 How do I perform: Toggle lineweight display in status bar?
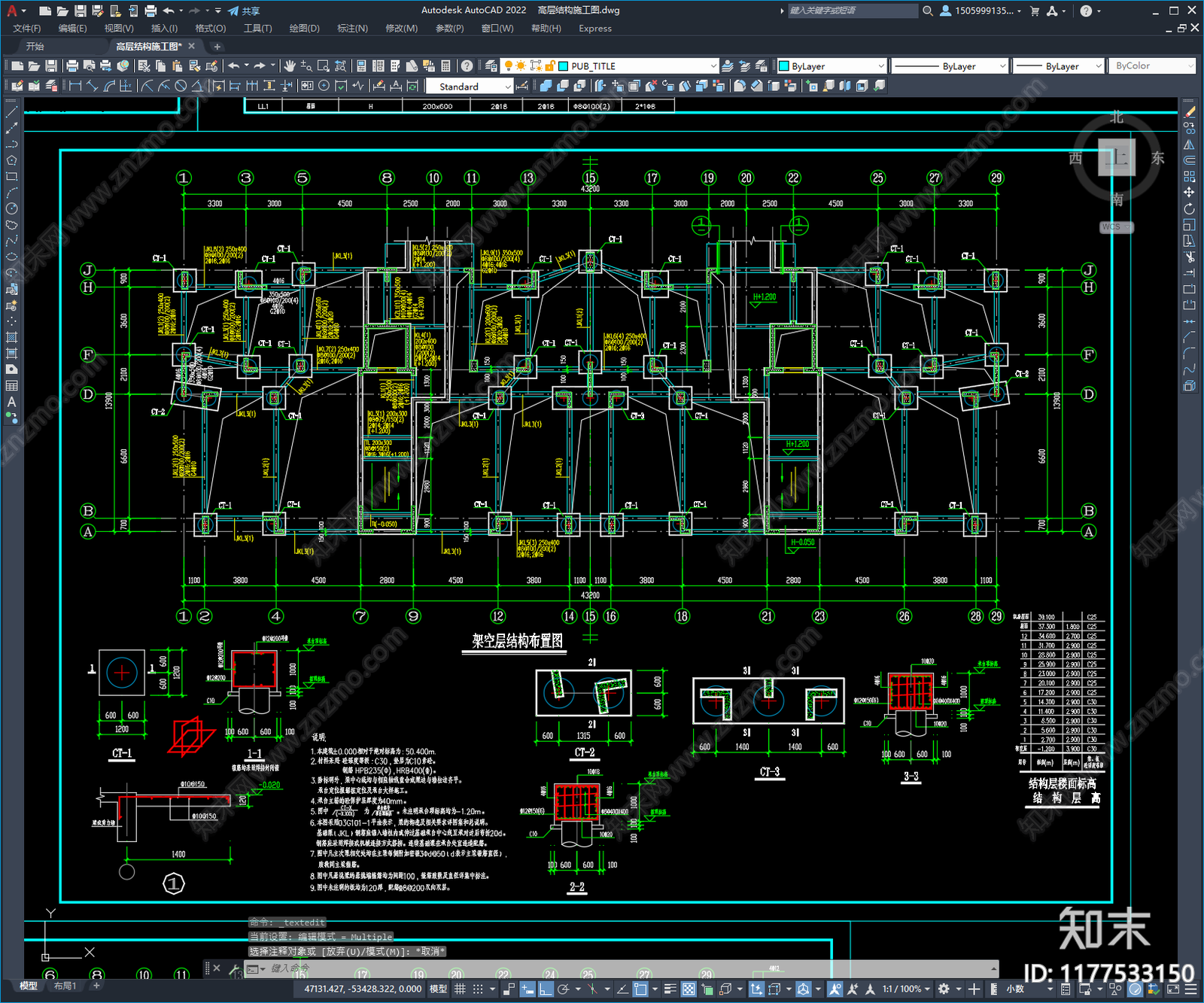[670, 989]
